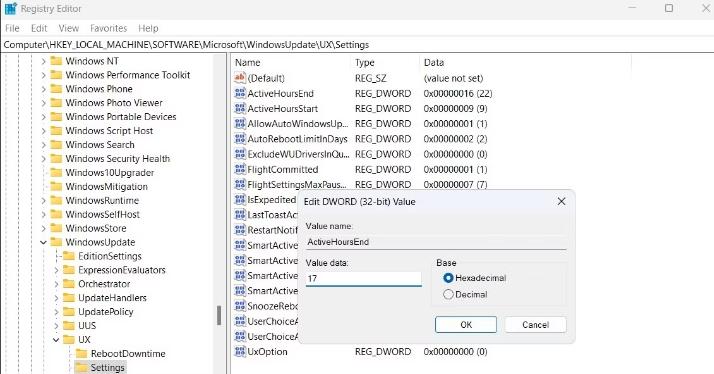Click the data value 0x00000016 (22)

(458, 93)
